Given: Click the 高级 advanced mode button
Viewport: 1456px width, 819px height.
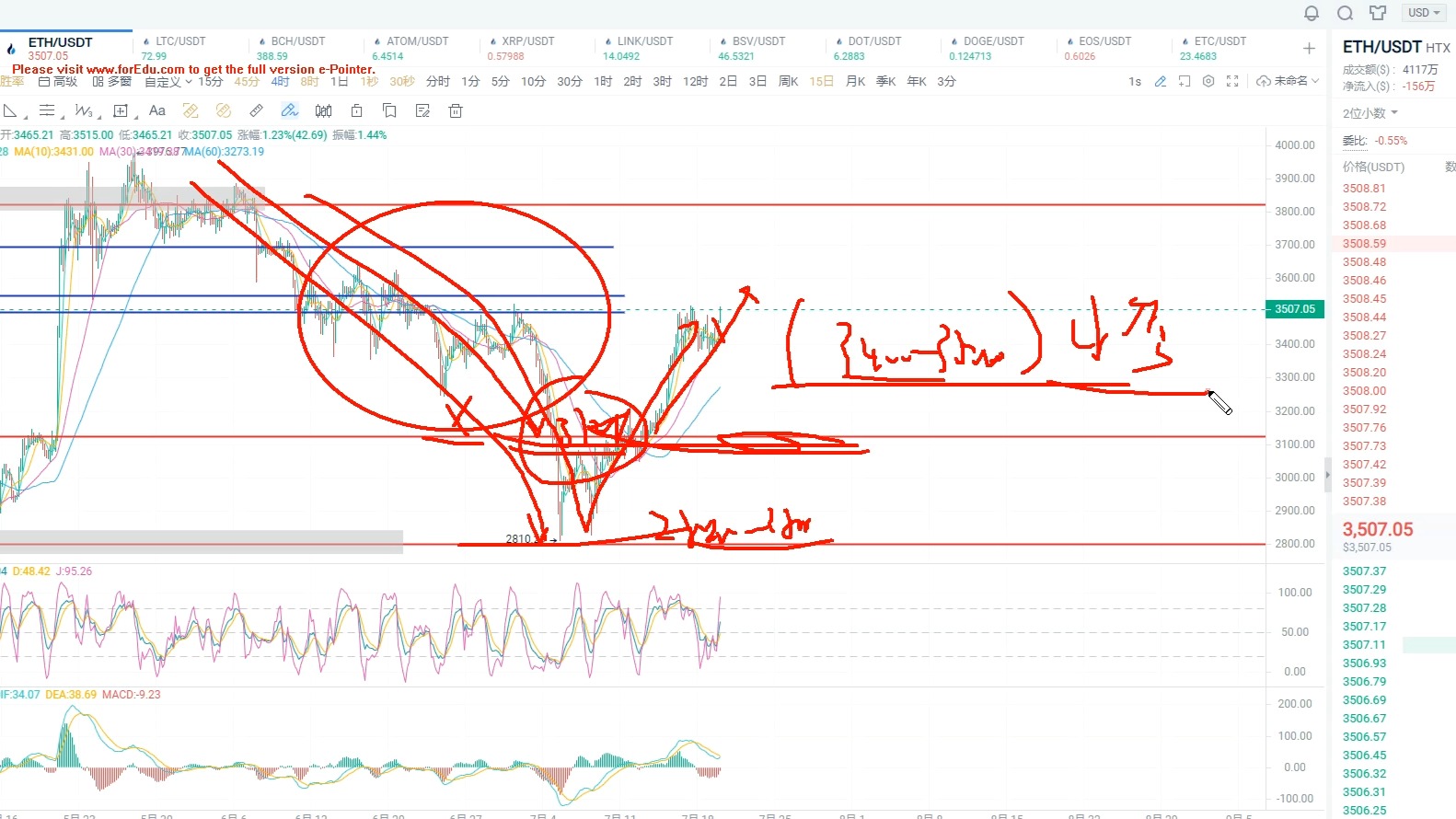Looking at the screenshot, I should pos(58,82).
